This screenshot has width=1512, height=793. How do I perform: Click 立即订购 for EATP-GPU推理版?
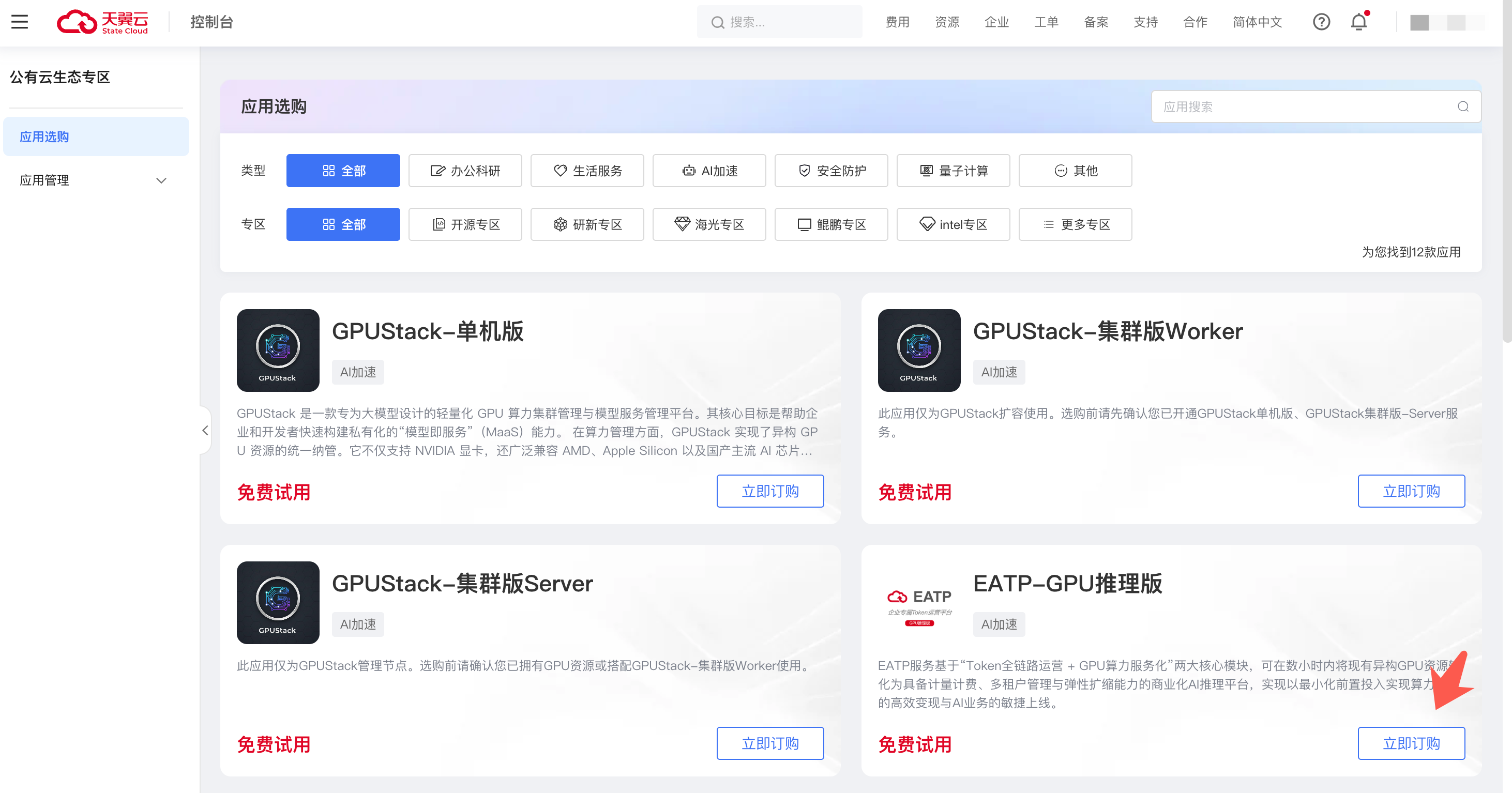1411,743
